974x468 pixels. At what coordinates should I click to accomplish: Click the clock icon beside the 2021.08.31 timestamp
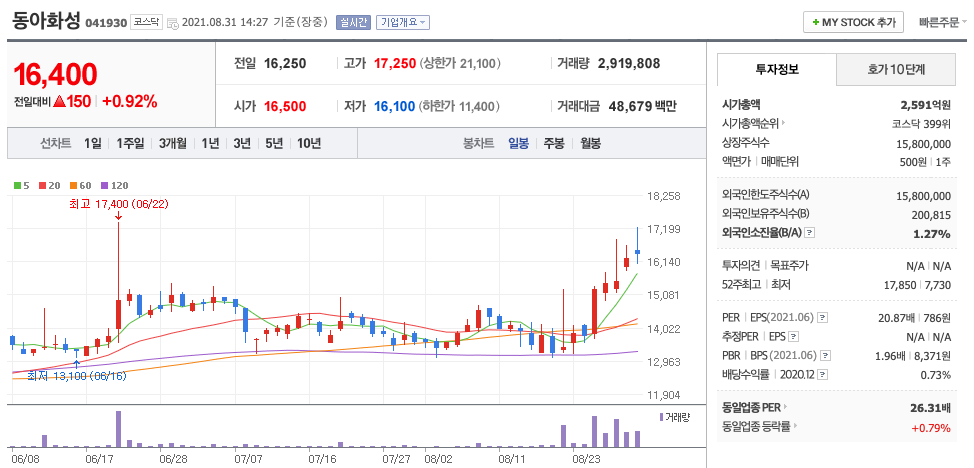(173, 23)
